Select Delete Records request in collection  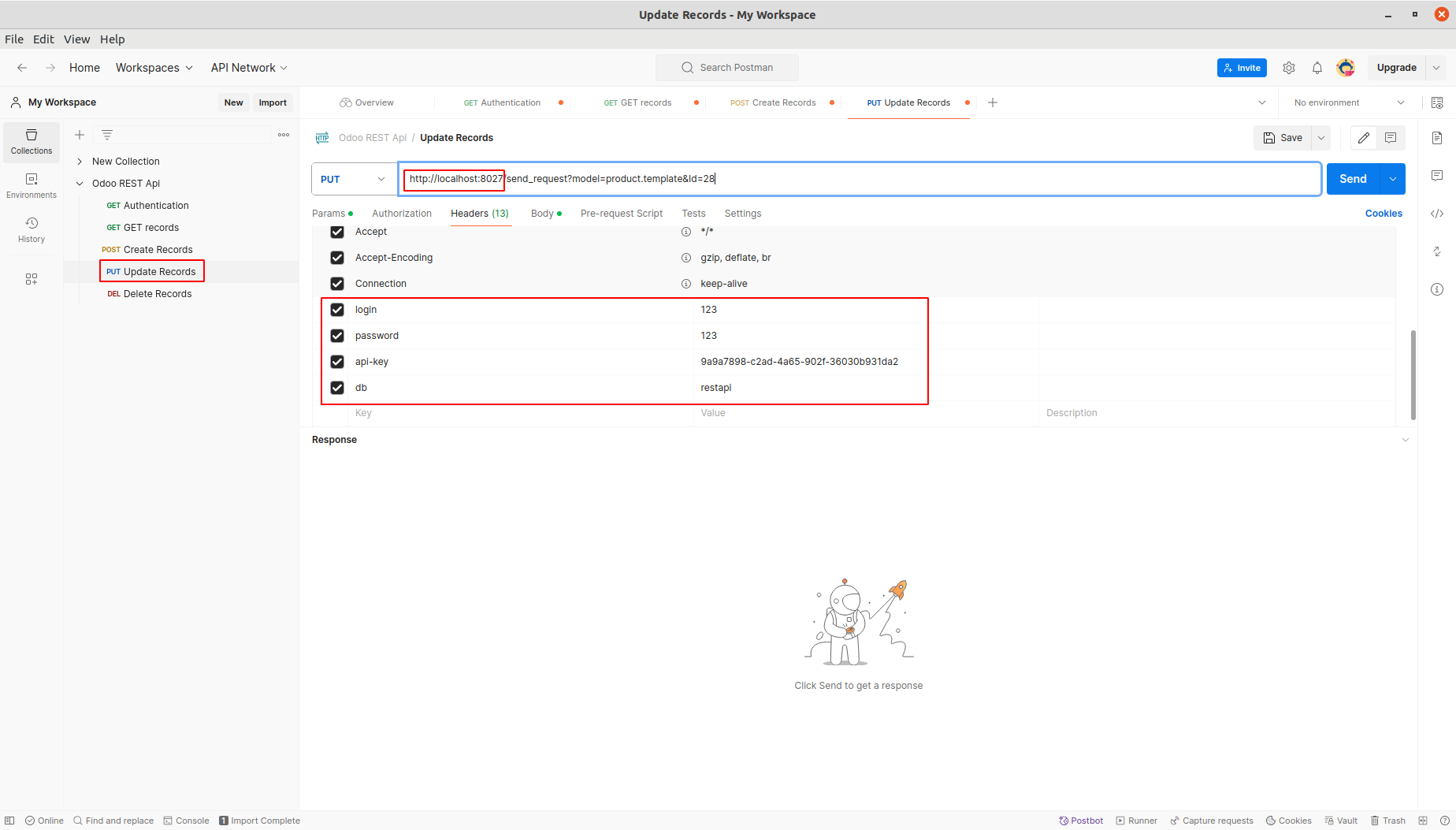[x=157, y=294]
